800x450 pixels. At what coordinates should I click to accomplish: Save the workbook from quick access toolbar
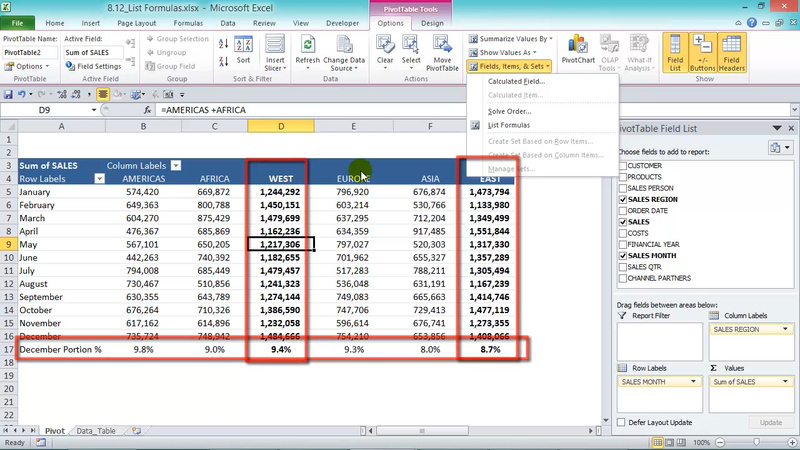8,94
